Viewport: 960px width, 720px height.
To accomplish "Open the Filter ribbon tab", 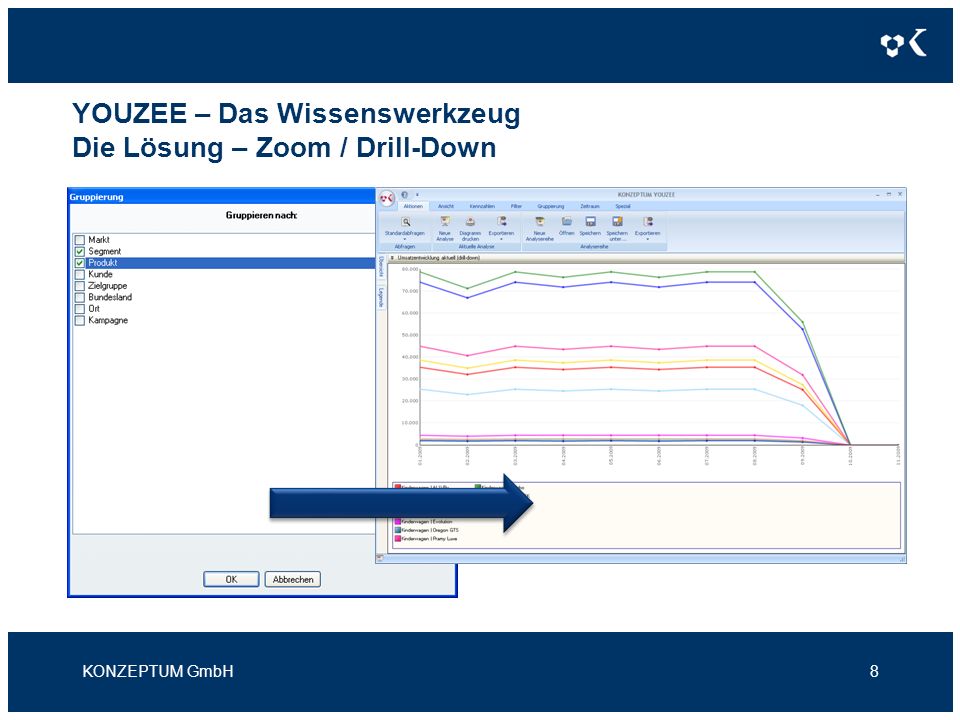I will coord(516,206).
